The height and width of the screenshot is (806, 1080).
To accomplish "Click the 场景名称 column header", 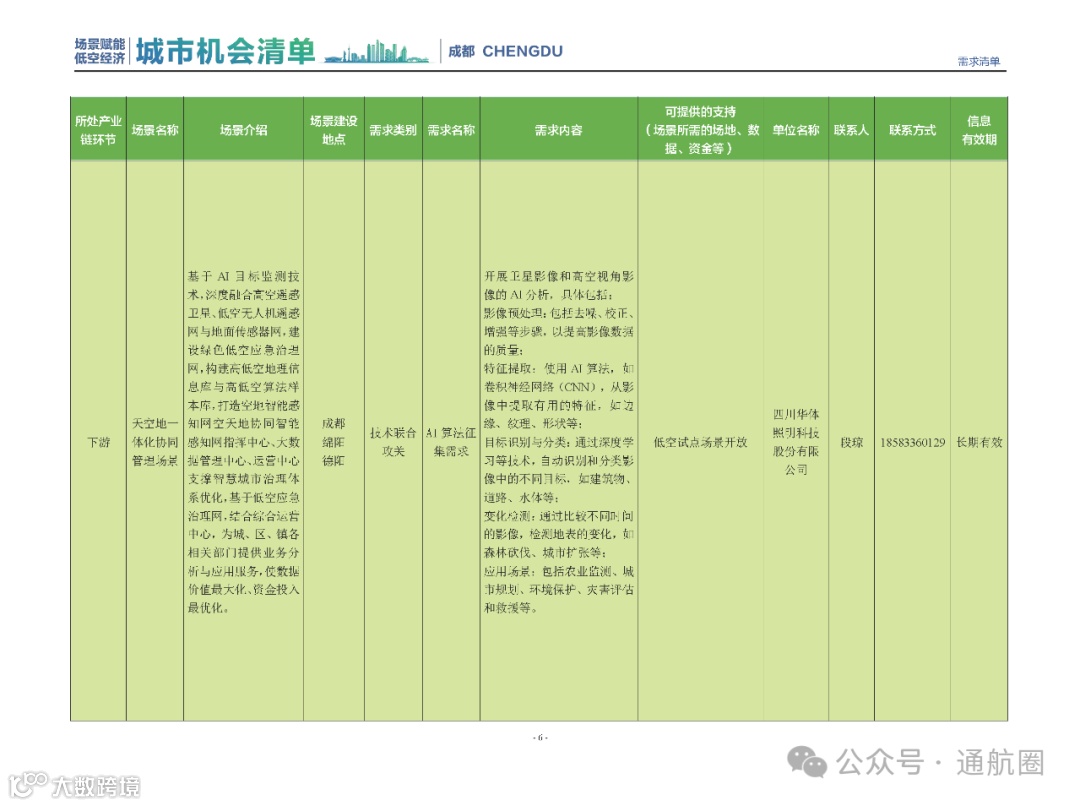I will [155, 130].
